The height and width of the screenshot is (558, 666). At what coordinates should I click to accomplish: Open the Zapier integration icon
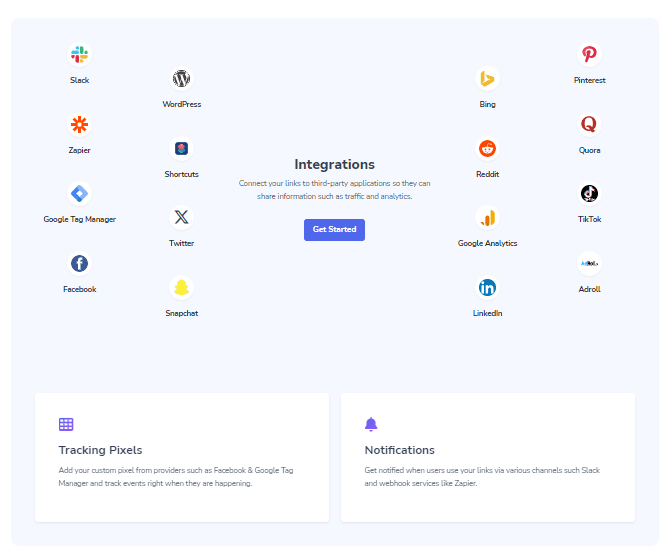(79, 124)
